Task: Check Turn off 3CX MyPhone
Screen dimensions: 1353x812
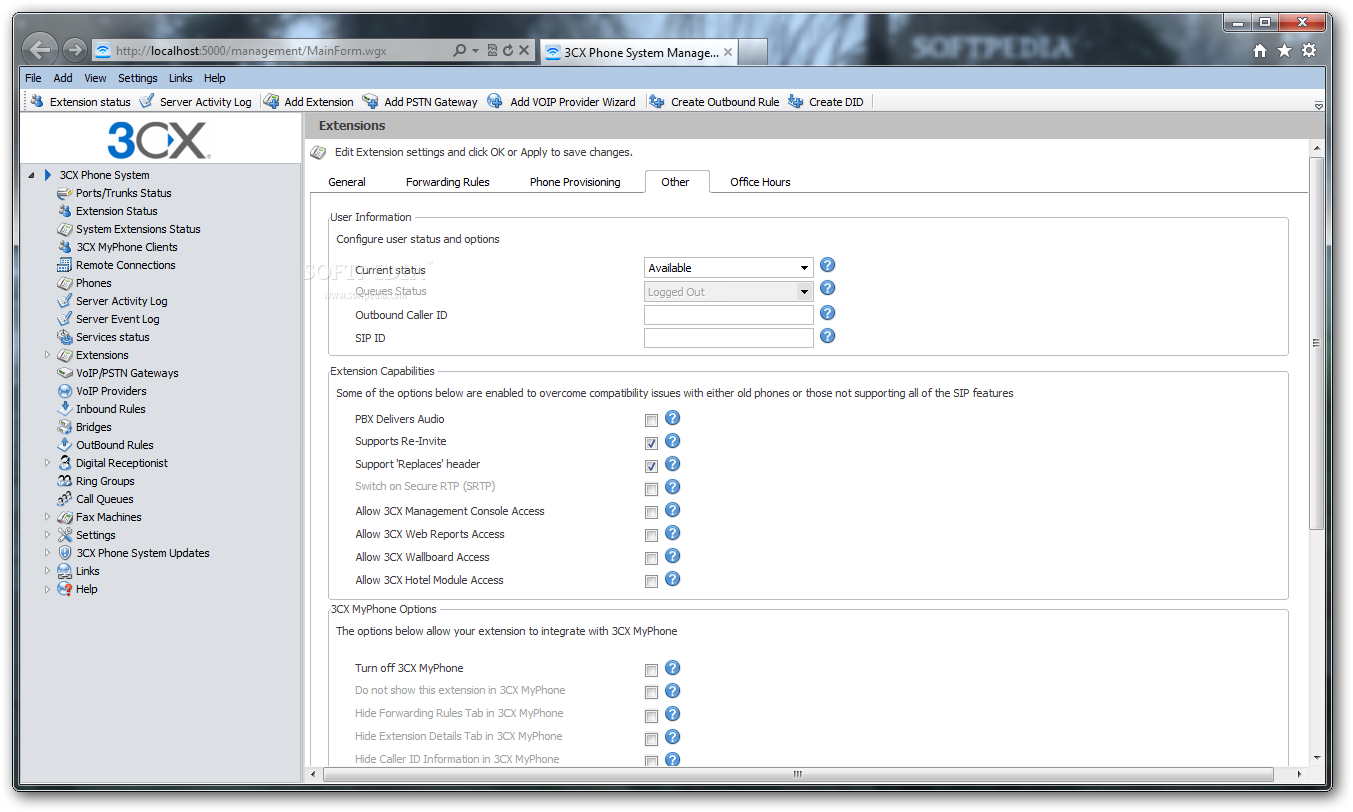Action: [651, 670]
